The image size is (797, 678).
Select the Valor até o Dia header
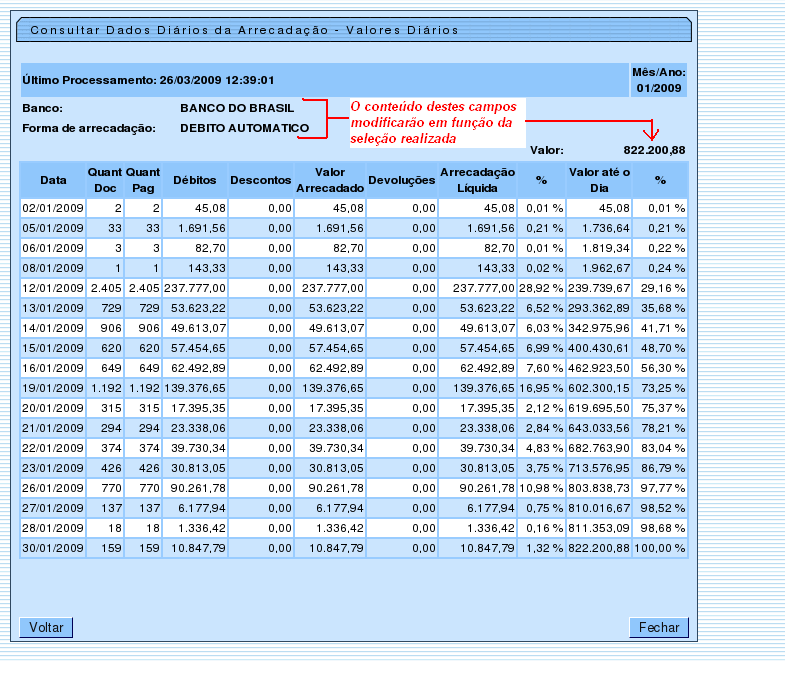click(599, 180)
